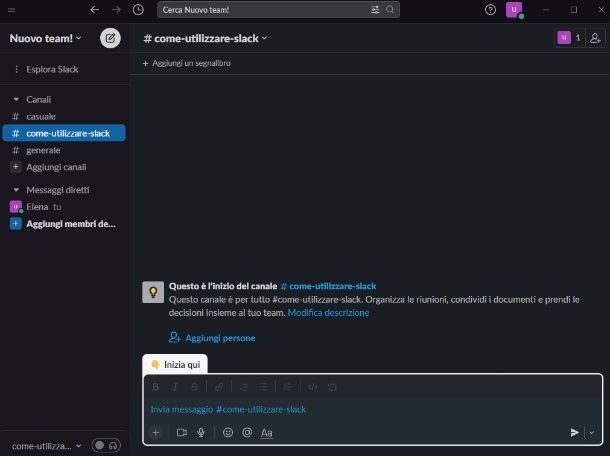The image size is (610, 456).
Task: Insert a numbered list in composer
Action: coord(244,387)
